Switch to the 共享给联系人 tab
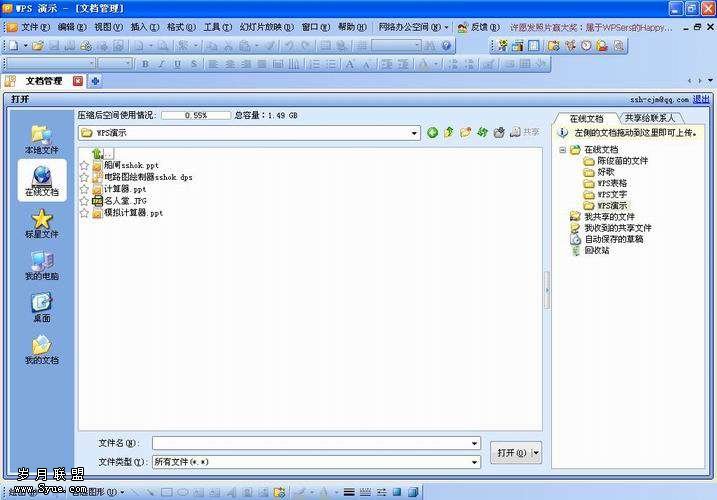Viewport: 717px width, 500px height. point(650,118)
